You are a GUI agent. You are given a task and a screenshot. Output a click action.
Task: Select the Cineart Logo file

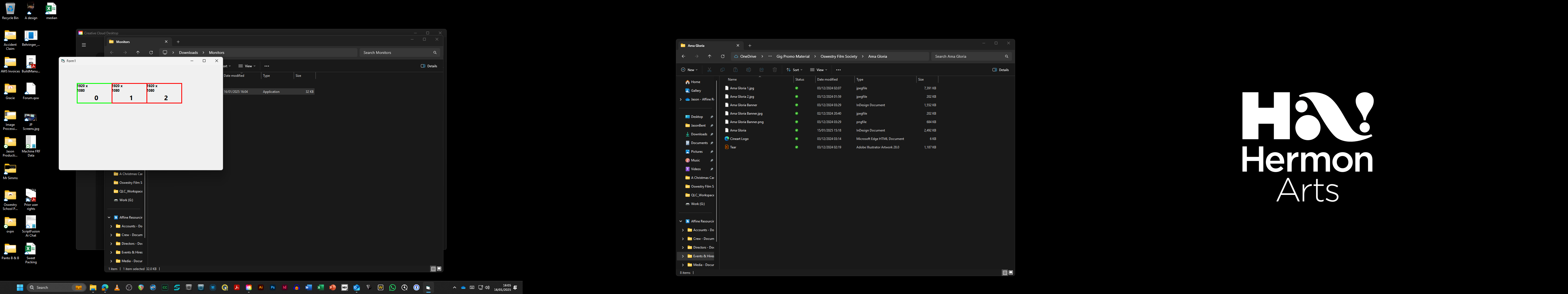click(739, 139)
